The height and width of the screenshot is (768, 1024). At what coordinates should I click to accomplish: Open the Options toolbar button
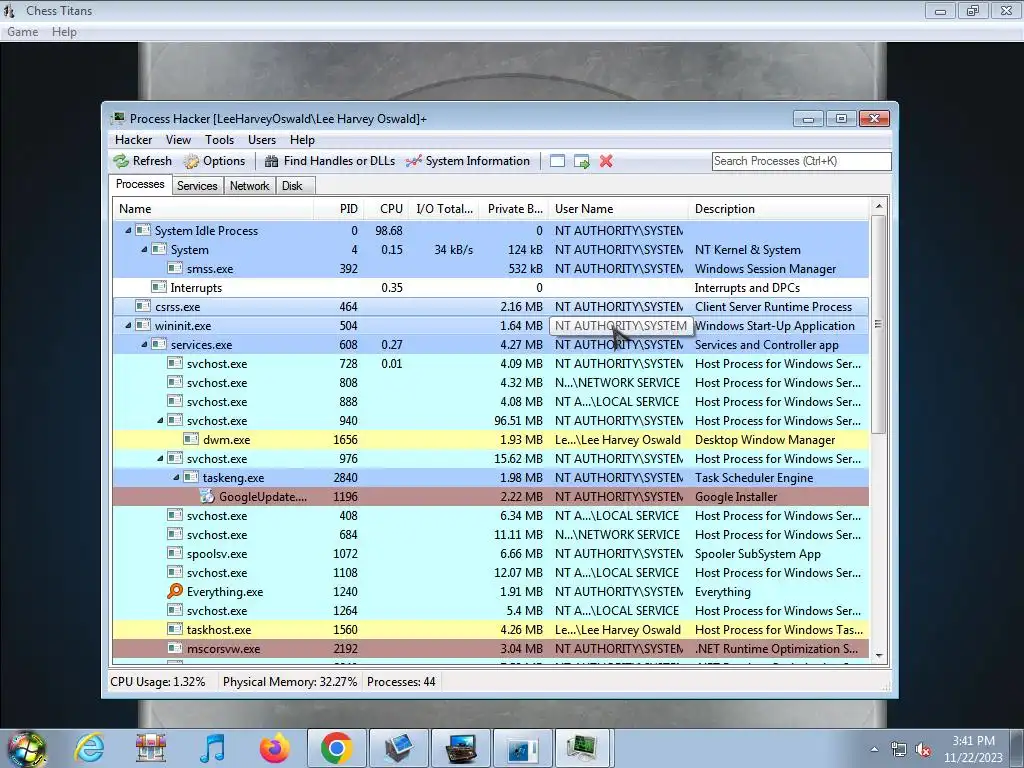click(214, 161)
